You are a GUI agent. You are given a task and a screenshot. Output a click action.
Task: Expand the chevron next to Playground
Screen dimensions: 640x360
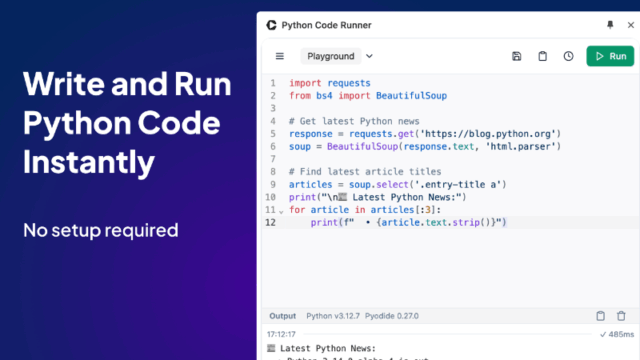point(369,56)
